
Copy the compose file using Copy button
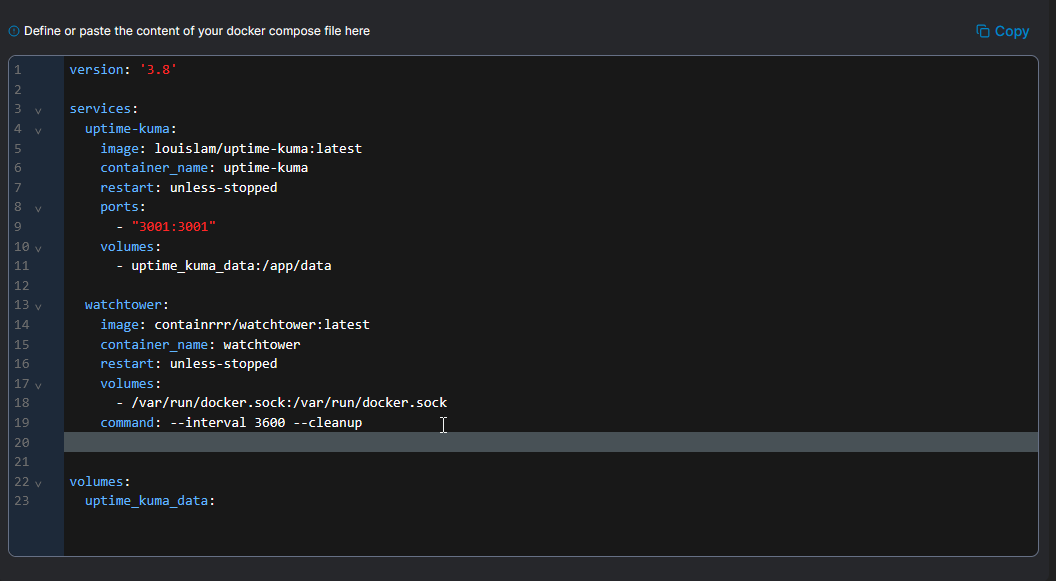pos(1002,31)
